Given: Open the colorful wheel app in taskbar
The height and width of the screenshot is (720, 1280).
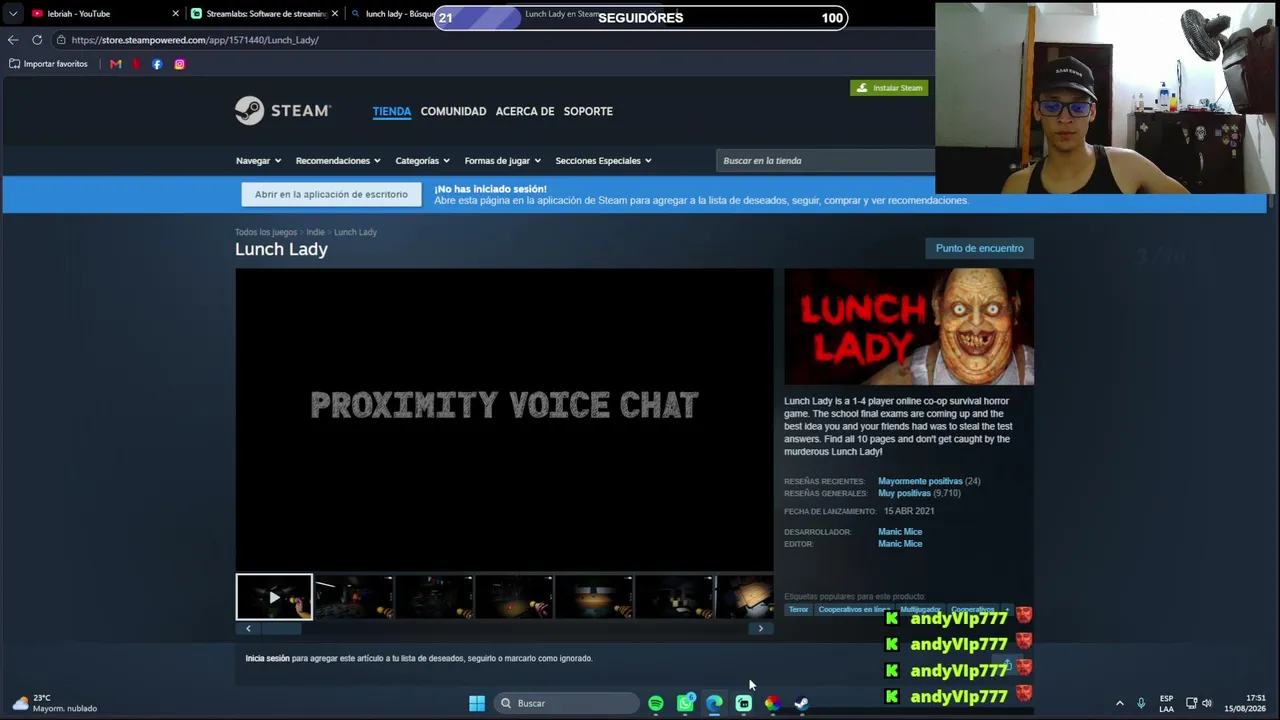Looking at the screenshot, I should (x=772, y=703).
